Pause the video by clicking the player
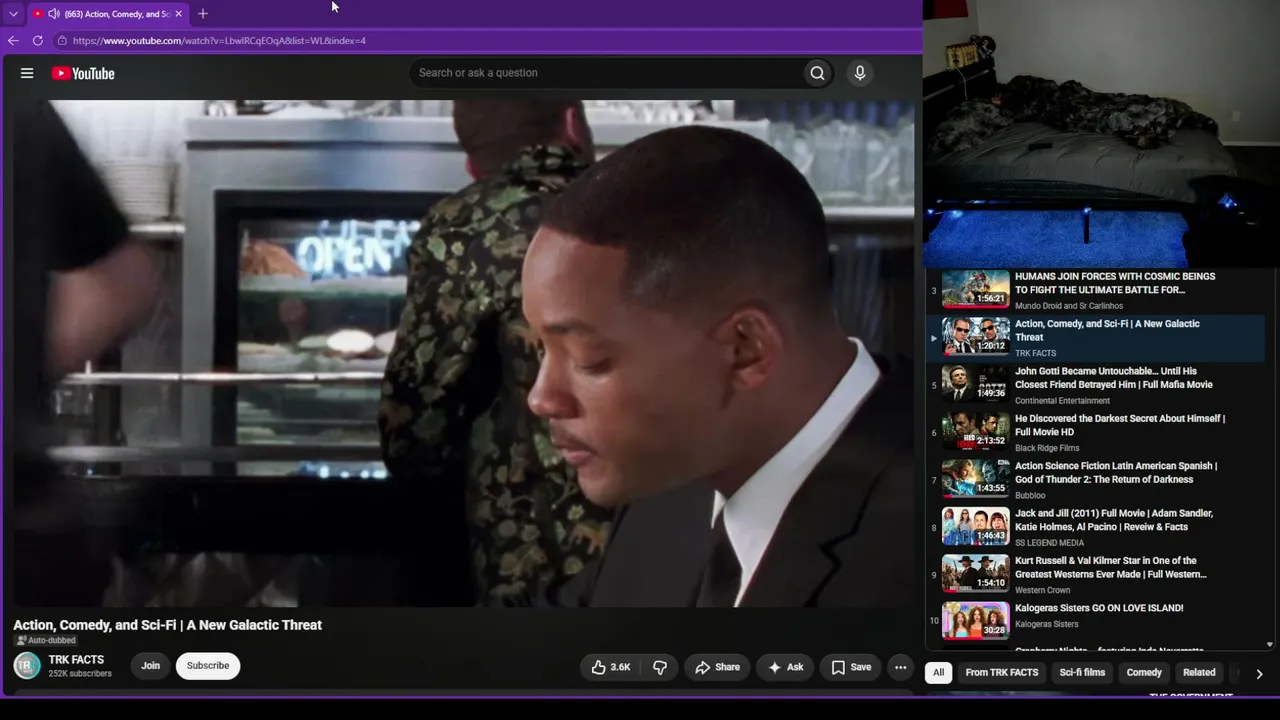Viewport: 1280px width, 720px height. [x=464, y=353]
